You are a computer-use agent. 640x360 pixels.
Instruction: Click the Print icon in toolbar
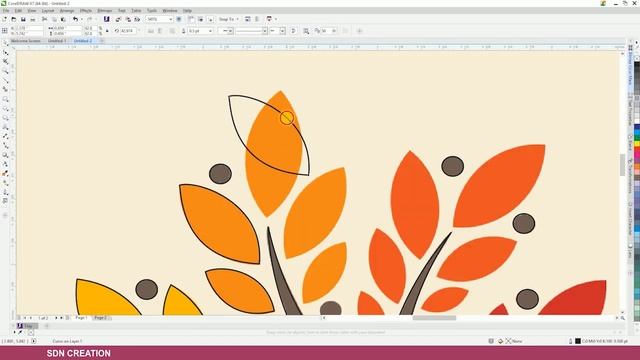coord(33,19)
